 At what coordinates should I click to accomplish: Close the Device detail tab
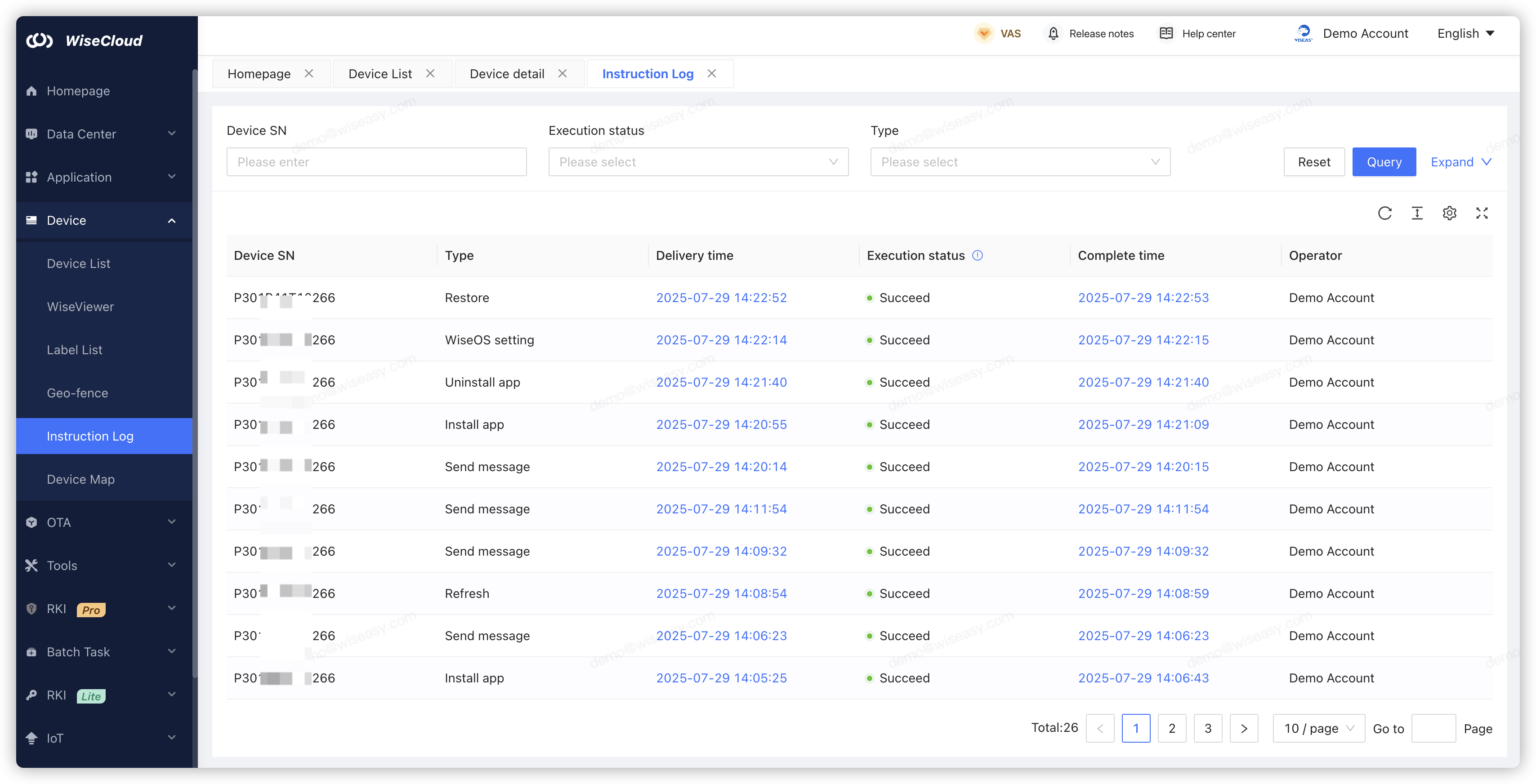(x=562, y=73)
